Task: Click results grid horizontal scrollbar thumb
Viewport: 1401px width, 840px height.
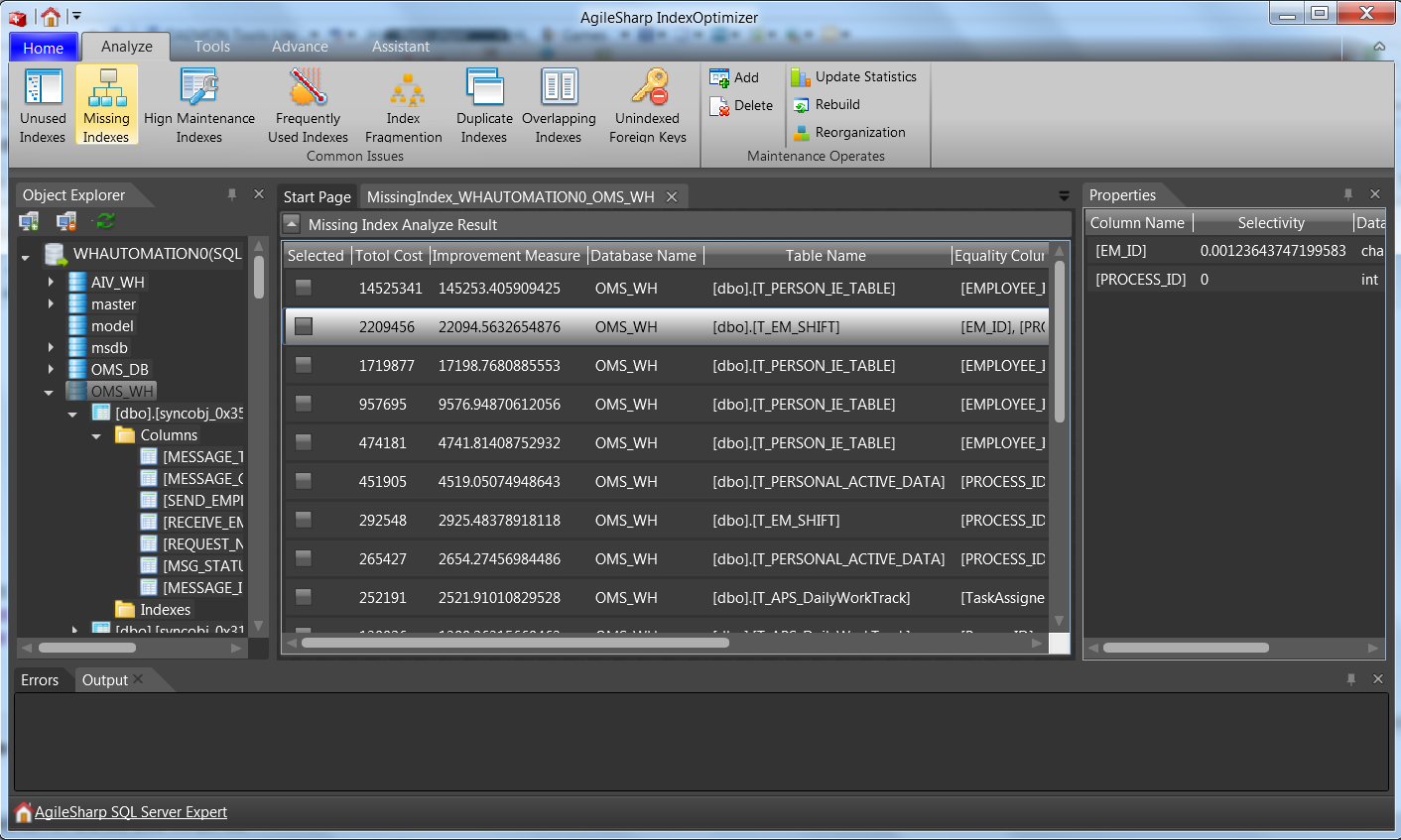Action: [515, 644]
